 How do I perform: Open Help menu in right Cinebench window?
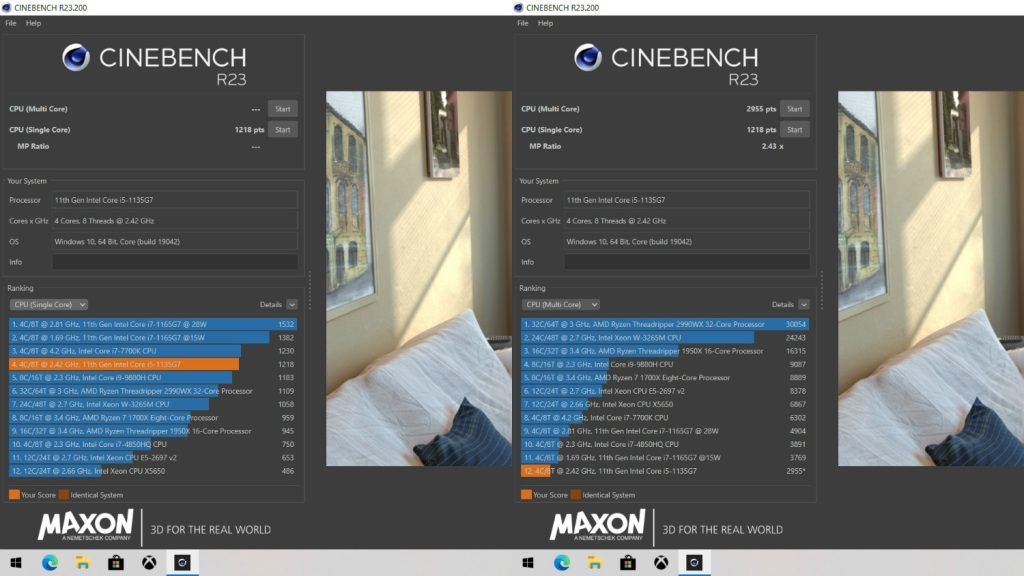point(545,23)
